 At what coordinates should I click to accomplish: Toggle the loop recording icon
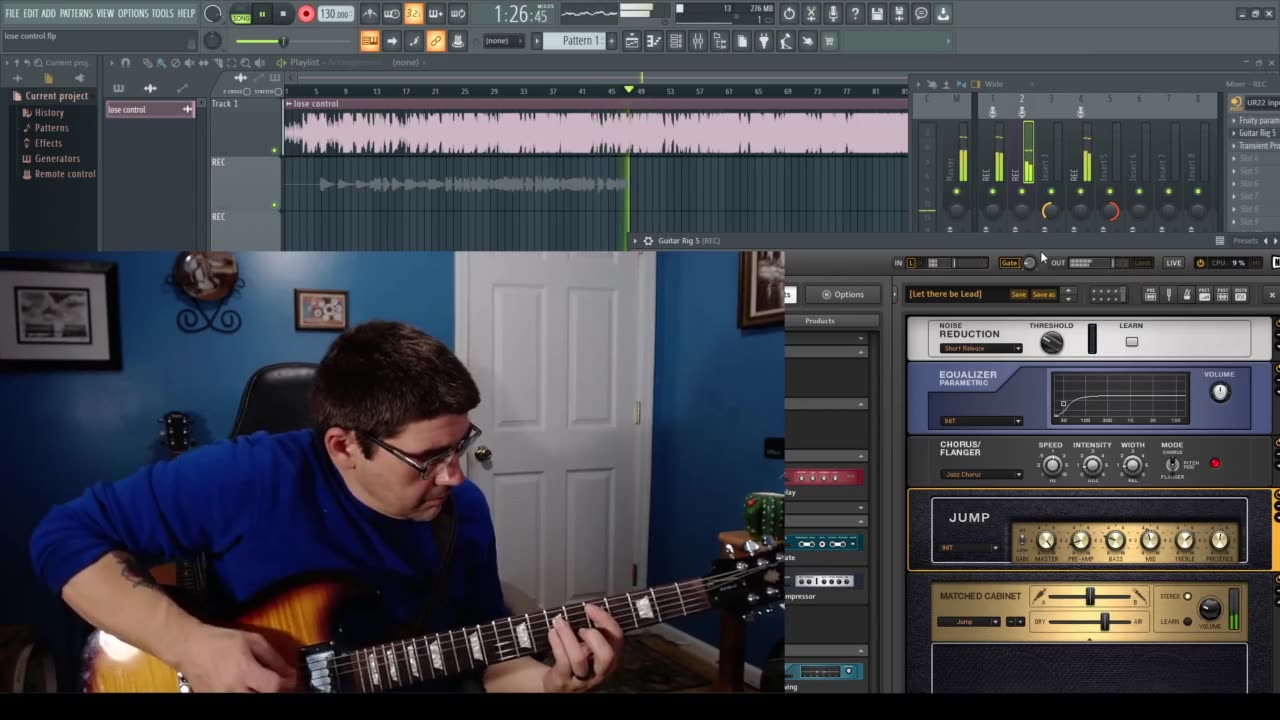(457, 14)
